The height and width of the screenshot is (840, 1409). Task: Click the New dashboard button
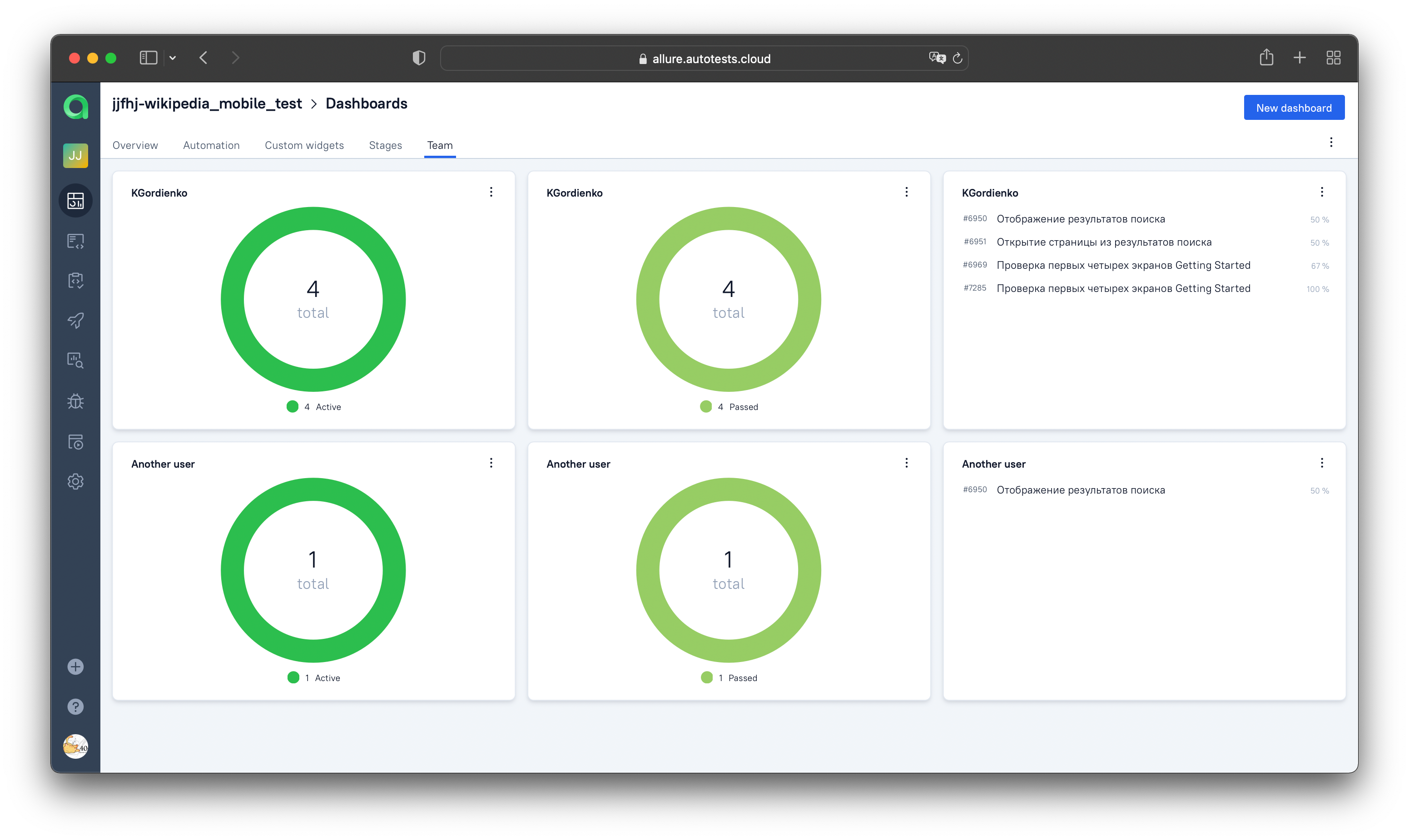1294,108
